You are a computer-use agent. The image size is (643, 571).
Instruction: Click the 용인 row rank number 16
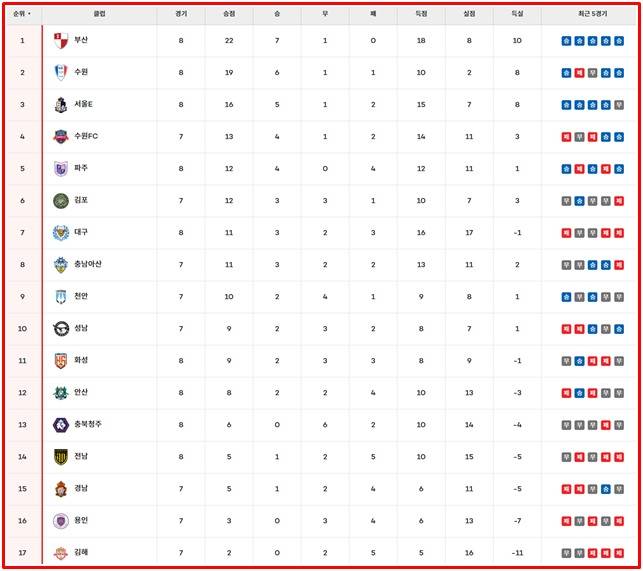pos(22,521)
